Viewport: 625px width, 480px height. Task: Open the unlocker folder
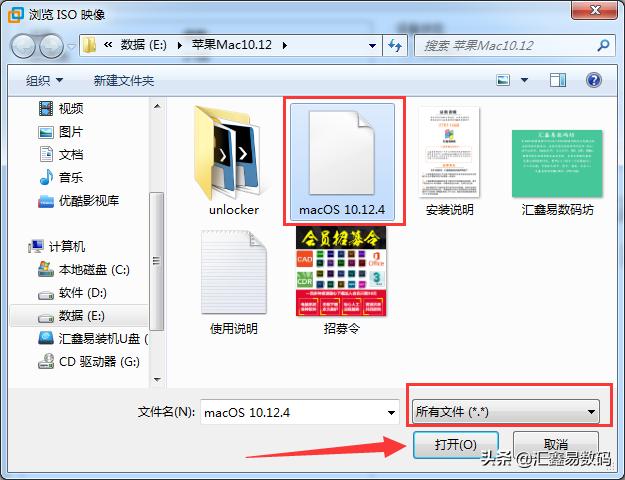point(234,160)
